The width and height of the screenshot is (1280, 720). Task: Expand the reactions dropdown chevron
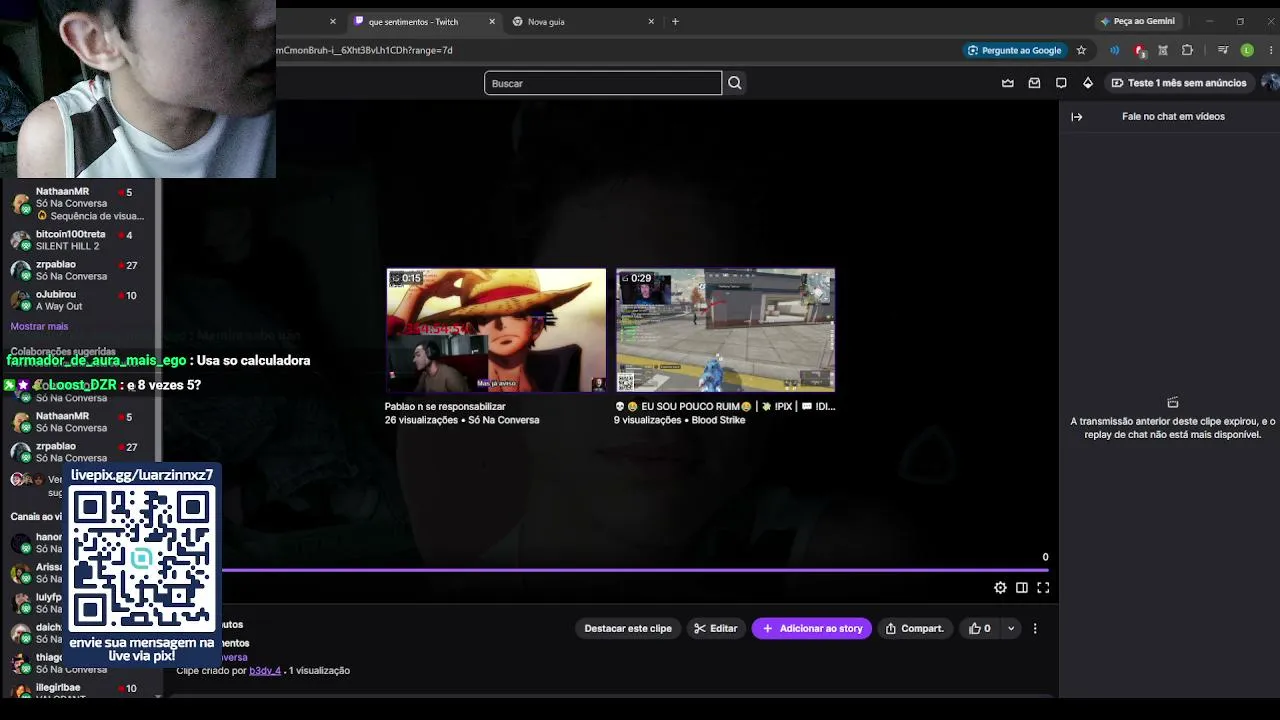1011,629
